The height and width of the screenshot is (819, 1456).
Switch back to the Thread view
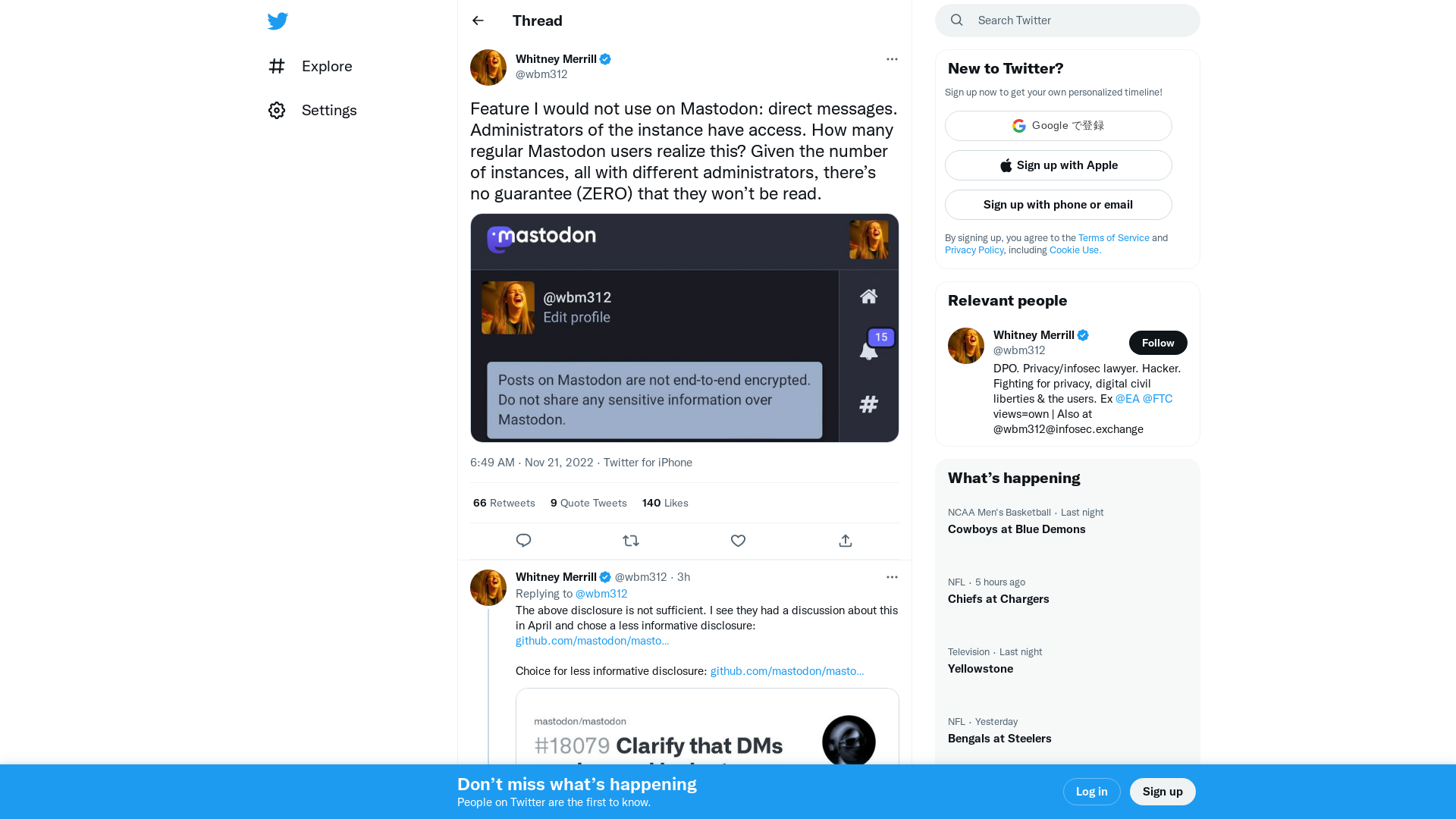coord(537,20)
